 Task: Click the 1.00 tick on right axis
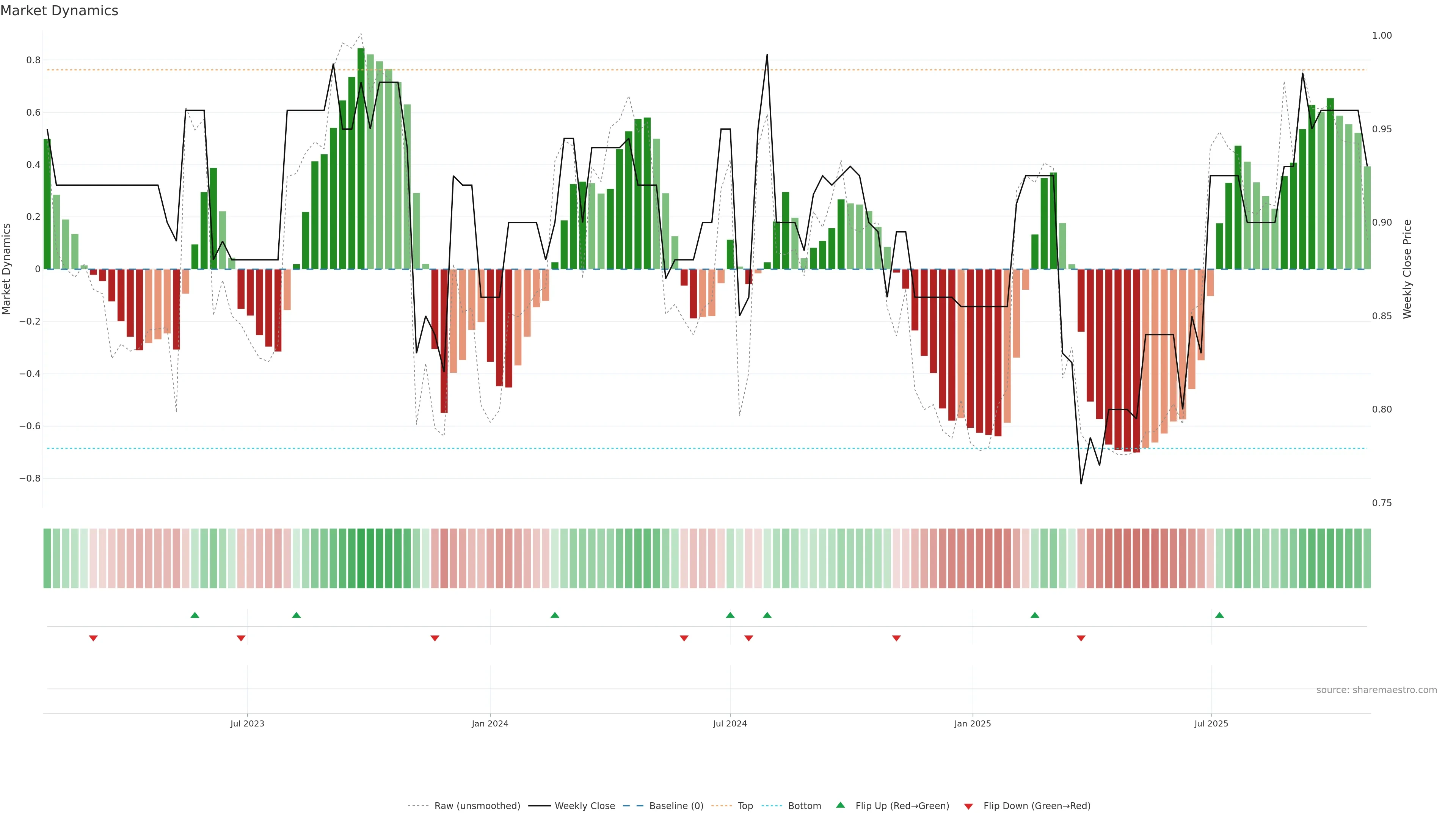pyautogui.click(x=1381, y=36)
